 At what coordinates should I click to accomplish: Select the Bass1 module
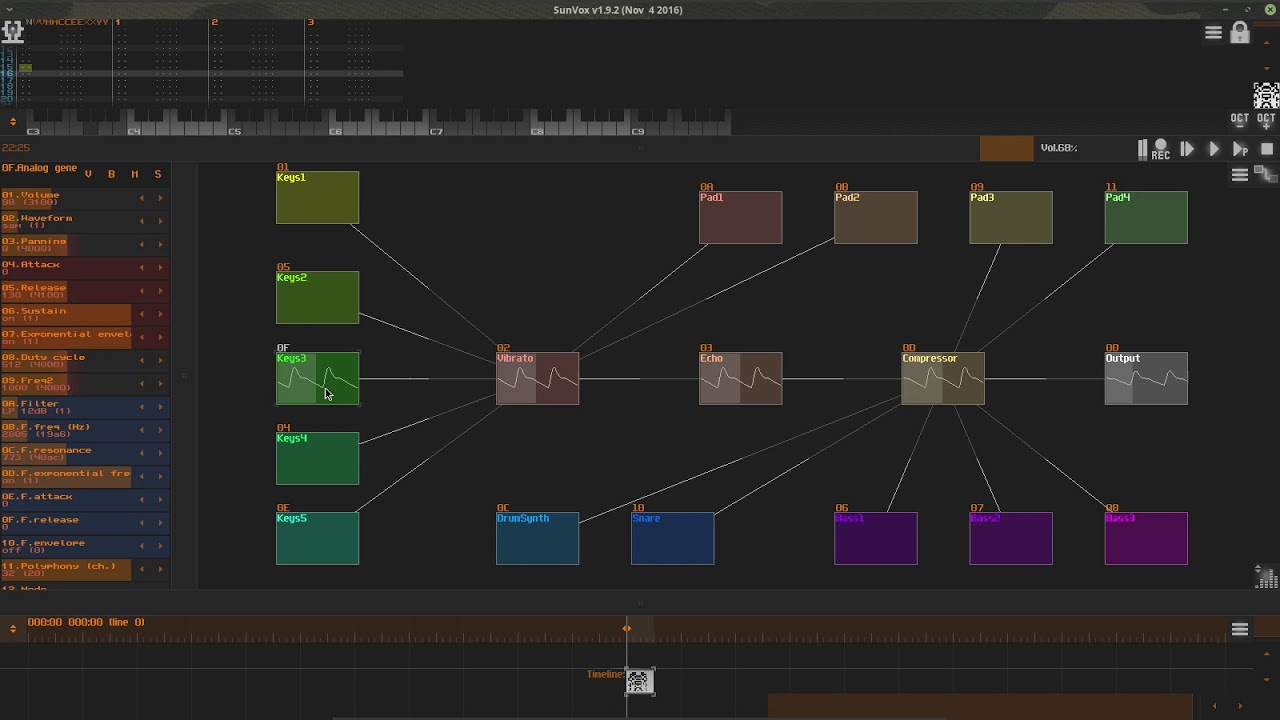coord(875,538)
